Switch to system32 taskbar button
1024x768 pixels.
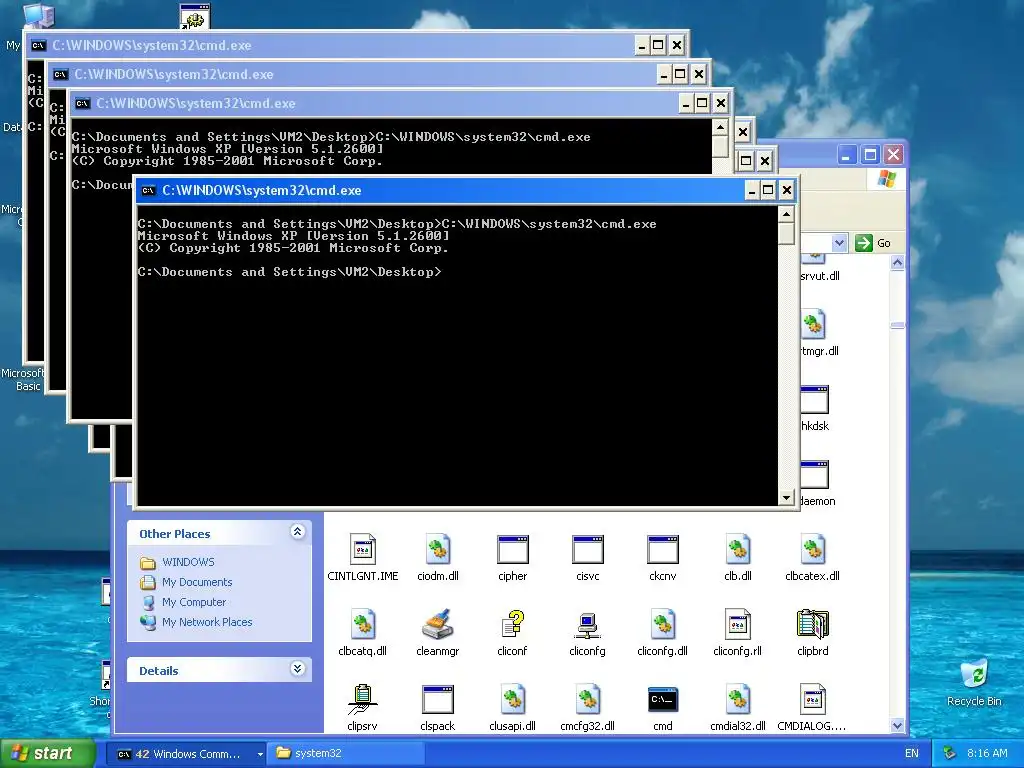pos(346,753)
